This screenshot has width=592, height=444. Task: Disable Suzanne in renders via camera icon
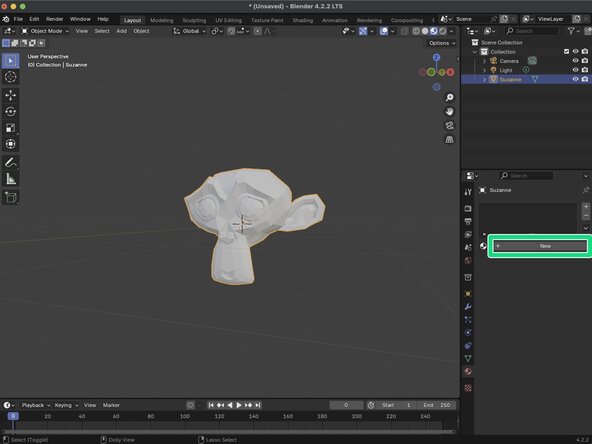pyautogui.click(x=585, y=79)
